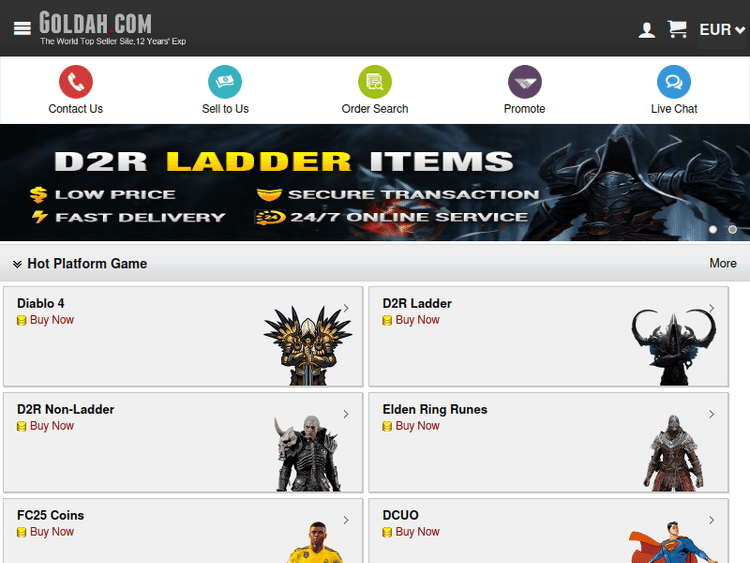Click the red Contact Us phone icon

[76, 82]
